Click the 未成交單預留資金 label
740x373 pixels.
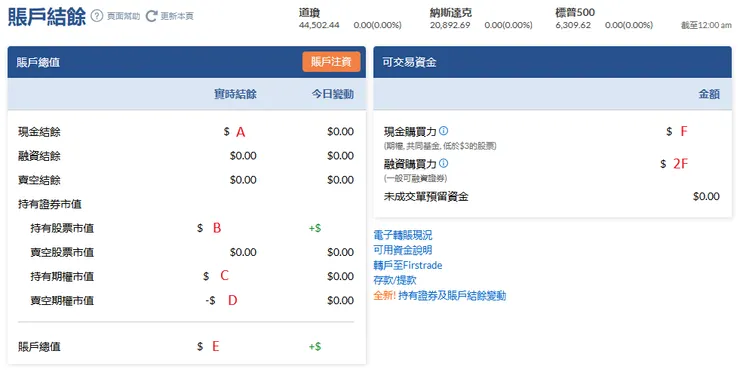click(426, 196)
